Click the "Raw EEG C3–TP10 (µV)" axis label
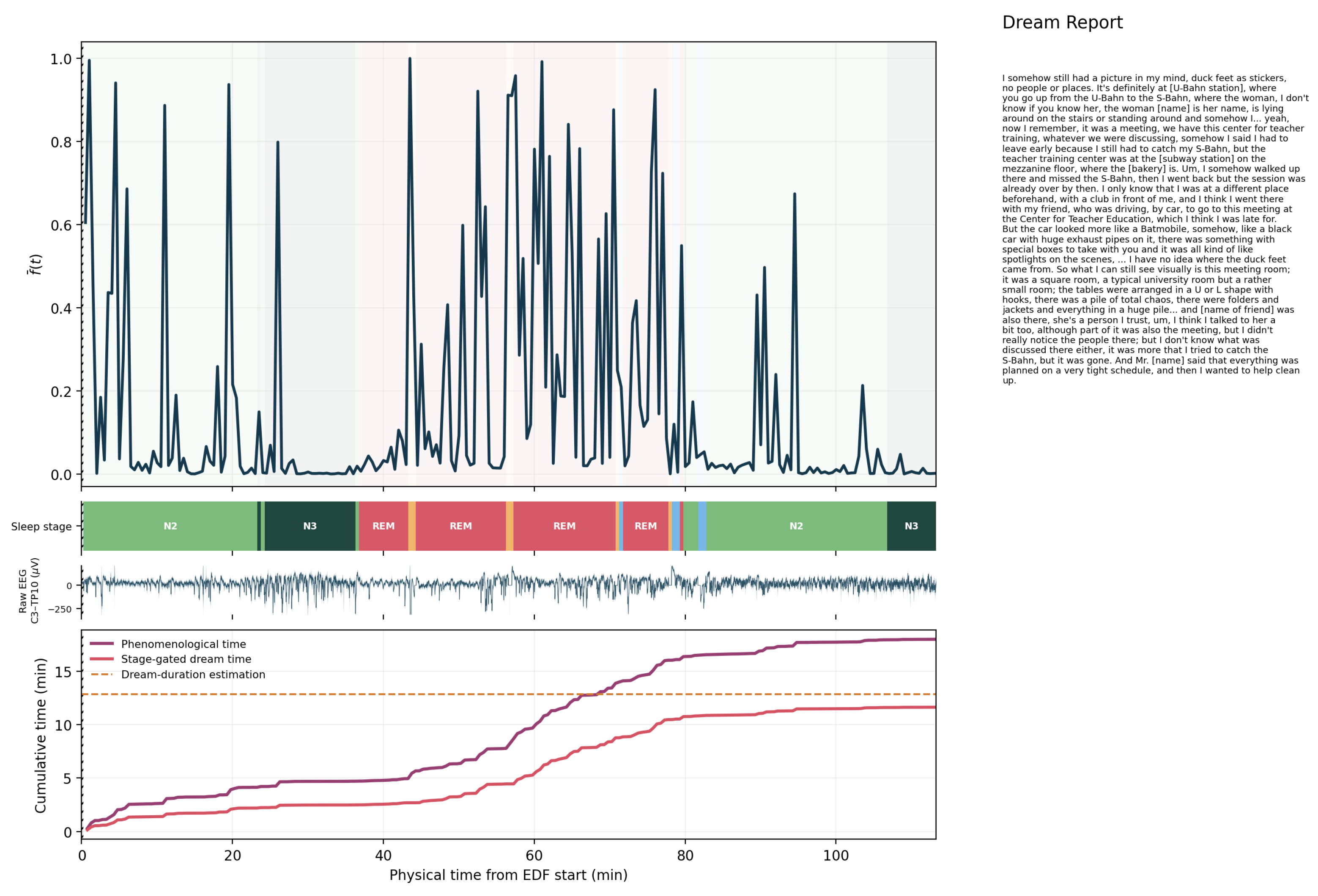 click(28, 590)
